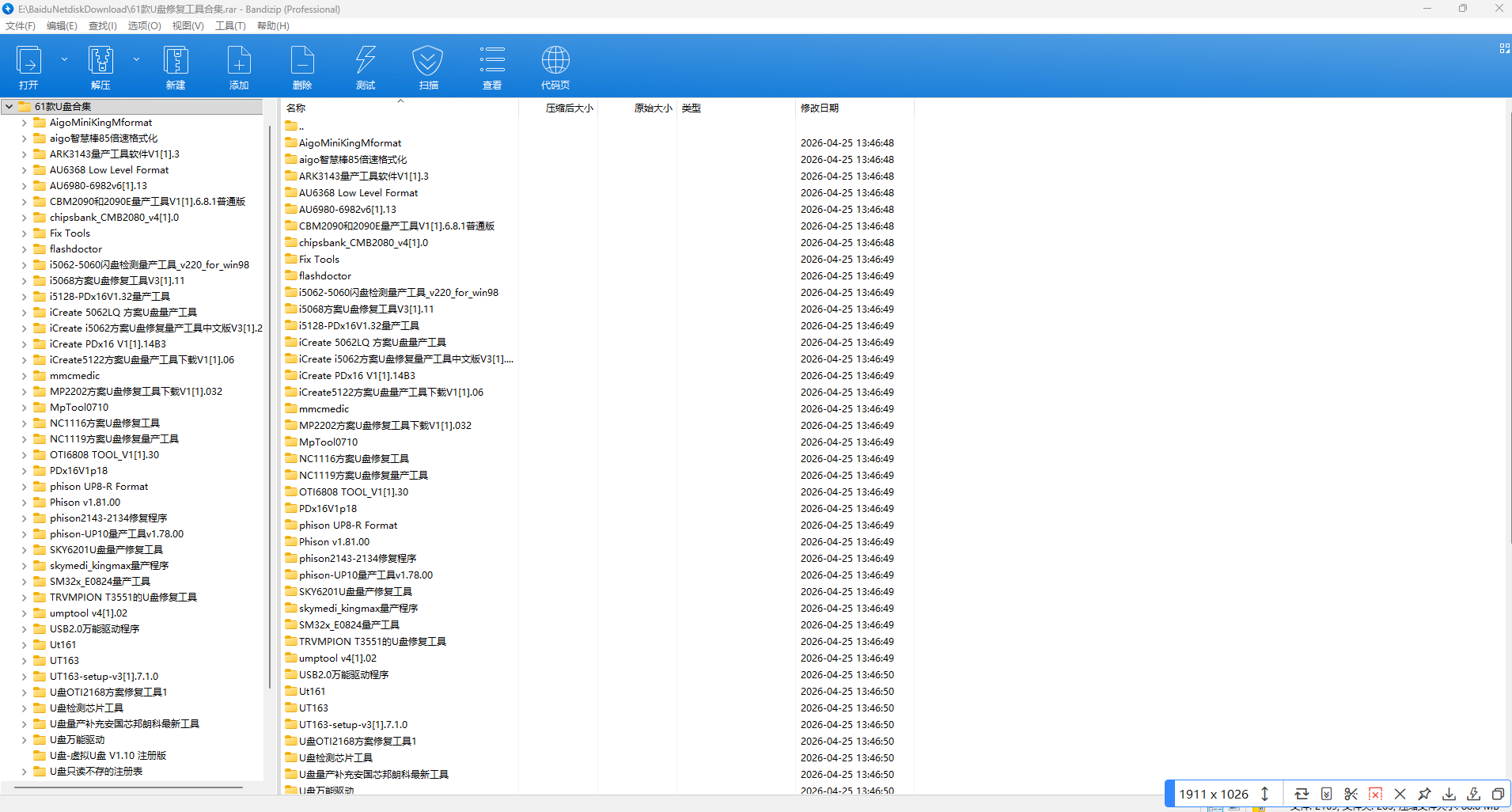The width and height of the screenshot is (1512, 812).
Task: Sort by the 原始大小 column header
Action: pos(637,108)
